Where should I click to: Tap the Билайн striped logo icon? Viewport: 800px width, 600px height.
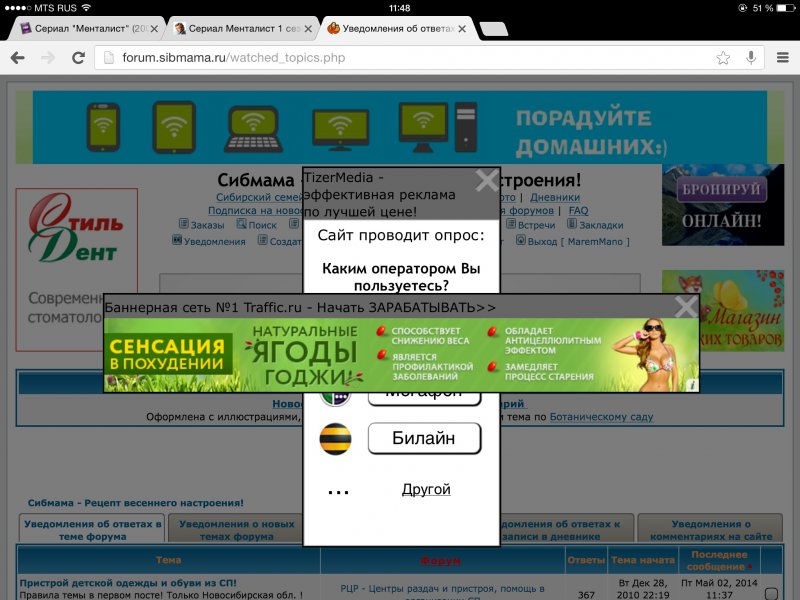[335, 439]
